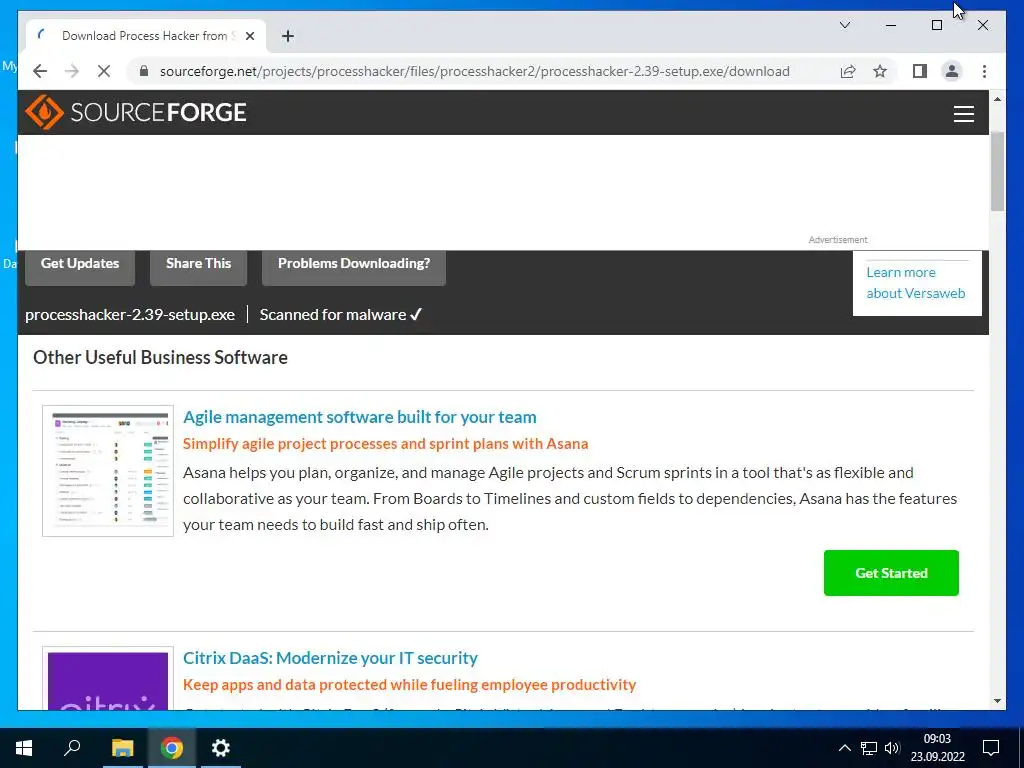Stop page loading with the X button
This screenshot has width=1024, height=768.
point(104,71)
